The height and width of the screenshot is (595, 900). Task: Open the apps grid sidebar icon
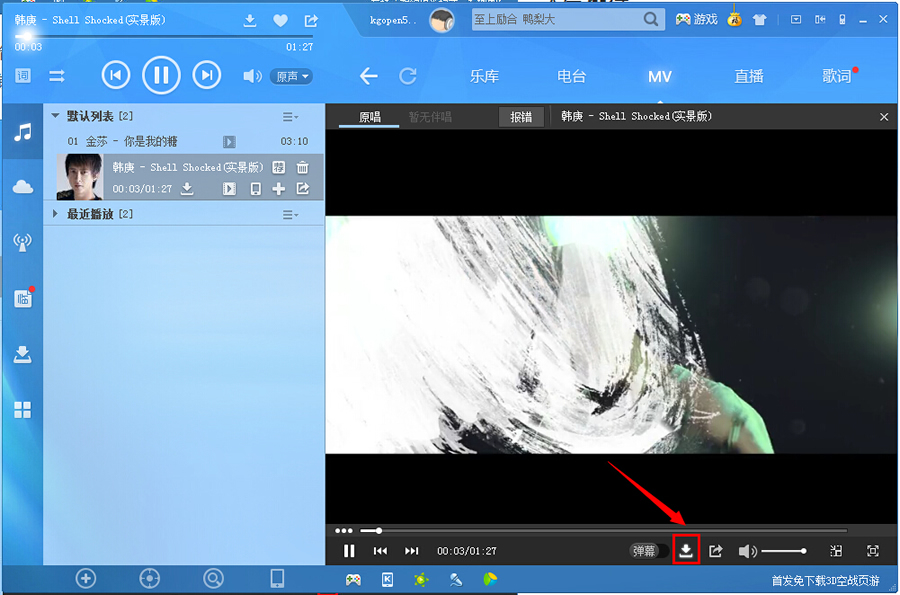click(22, 410)
